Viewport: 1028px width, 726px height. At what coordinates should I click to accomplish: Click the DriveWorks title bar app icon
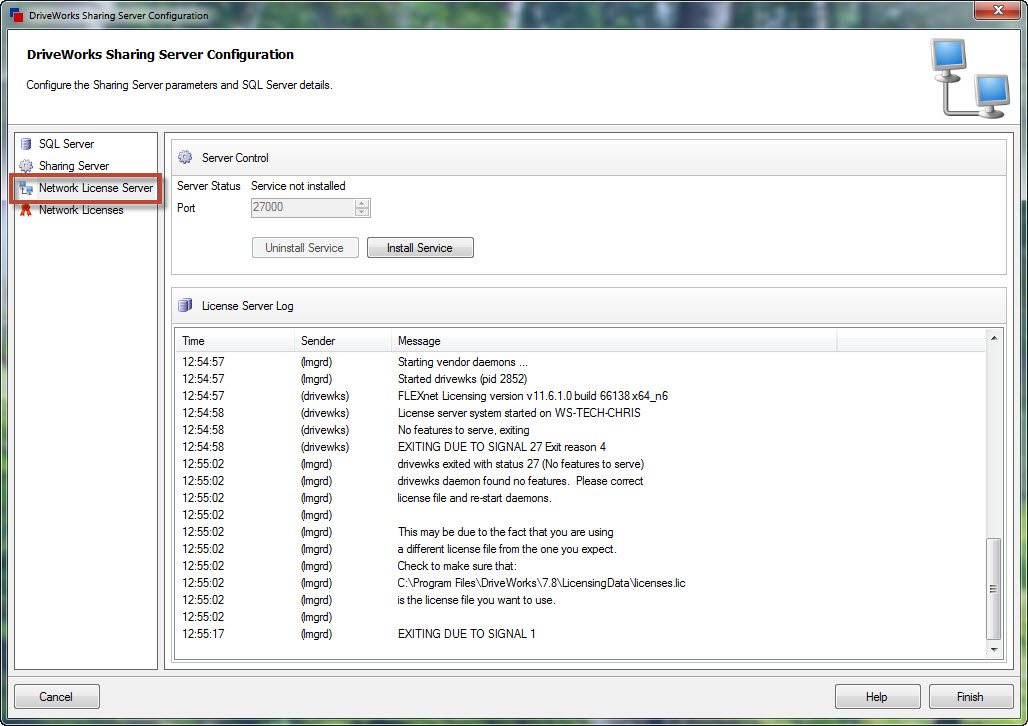pyautogui.click(x=16, y=15)
